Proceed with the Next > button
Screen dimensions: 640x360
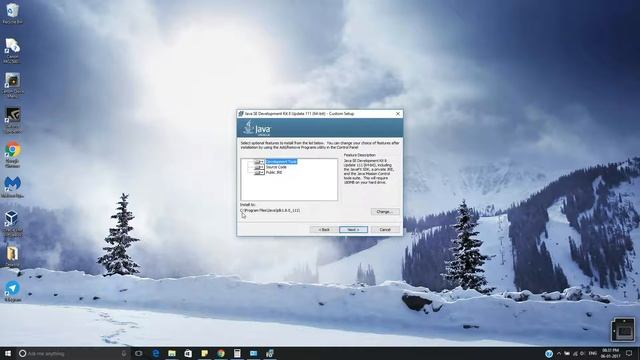[353, 230]
